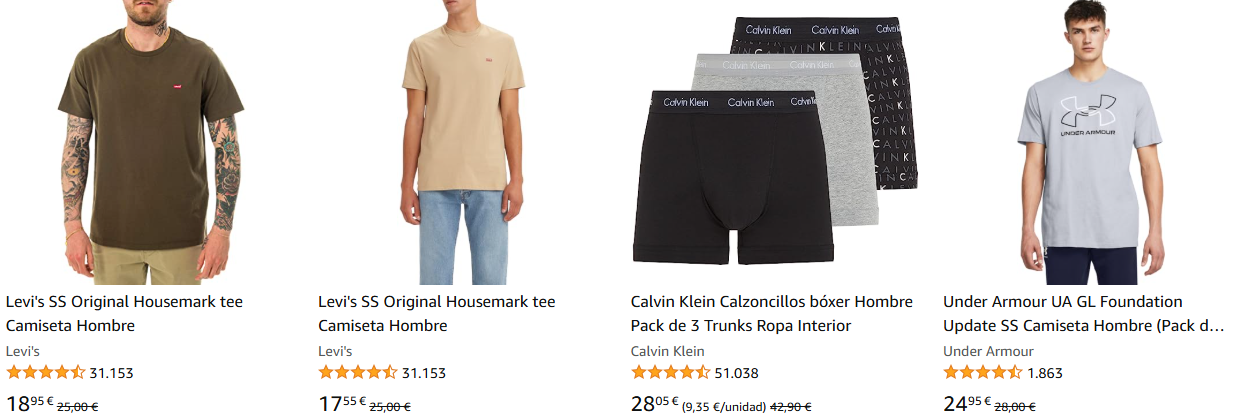Screen dimensions: 1237x417
Task: Open the grey Under Armour t-shirt photo
Action: point(1087,143)
